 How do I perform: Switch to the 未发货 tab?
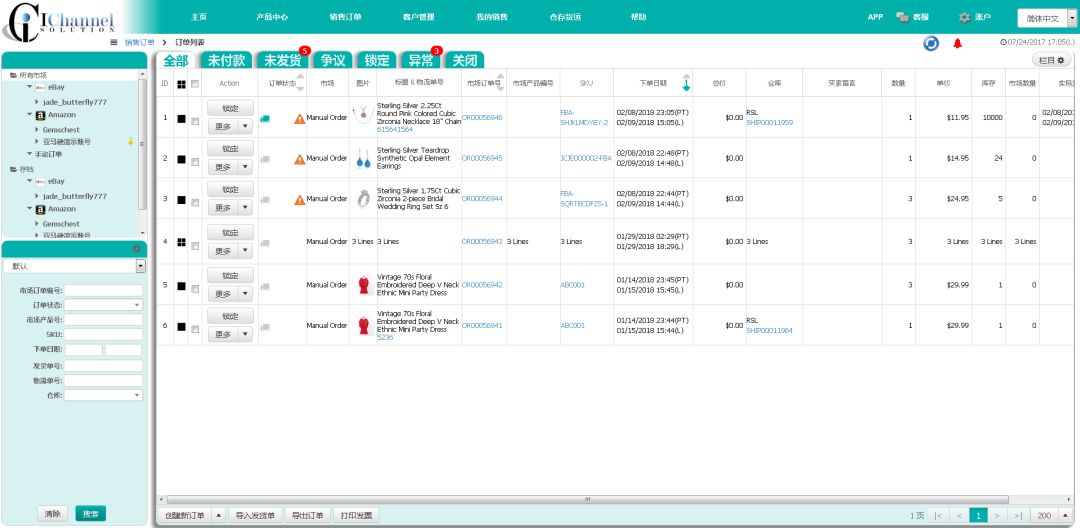point(282,61)
